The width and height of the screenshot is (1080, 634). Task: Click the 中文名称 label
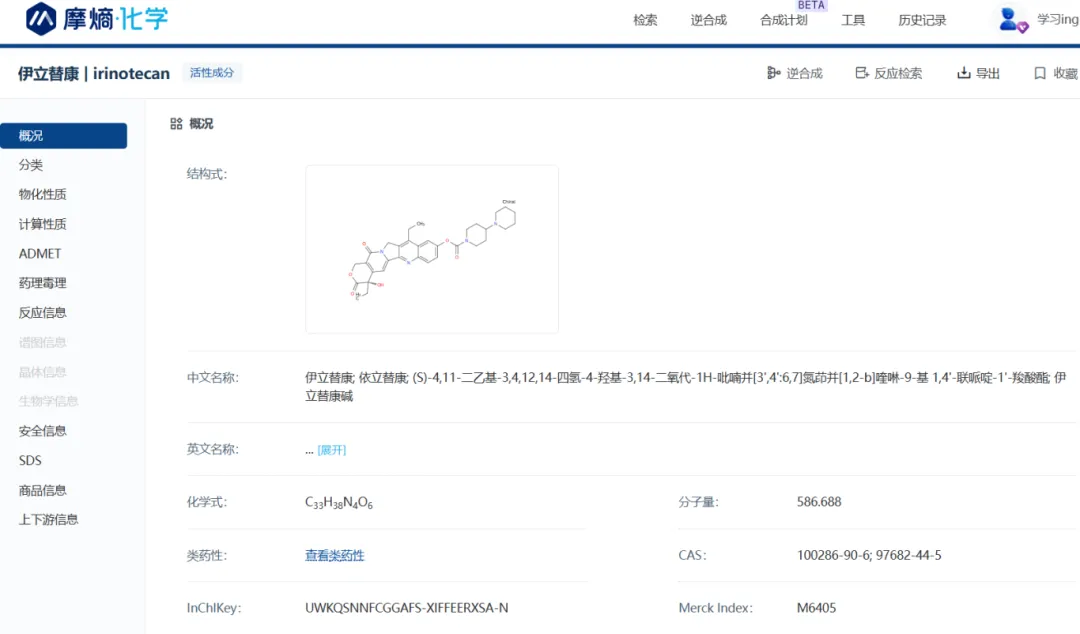213,378
